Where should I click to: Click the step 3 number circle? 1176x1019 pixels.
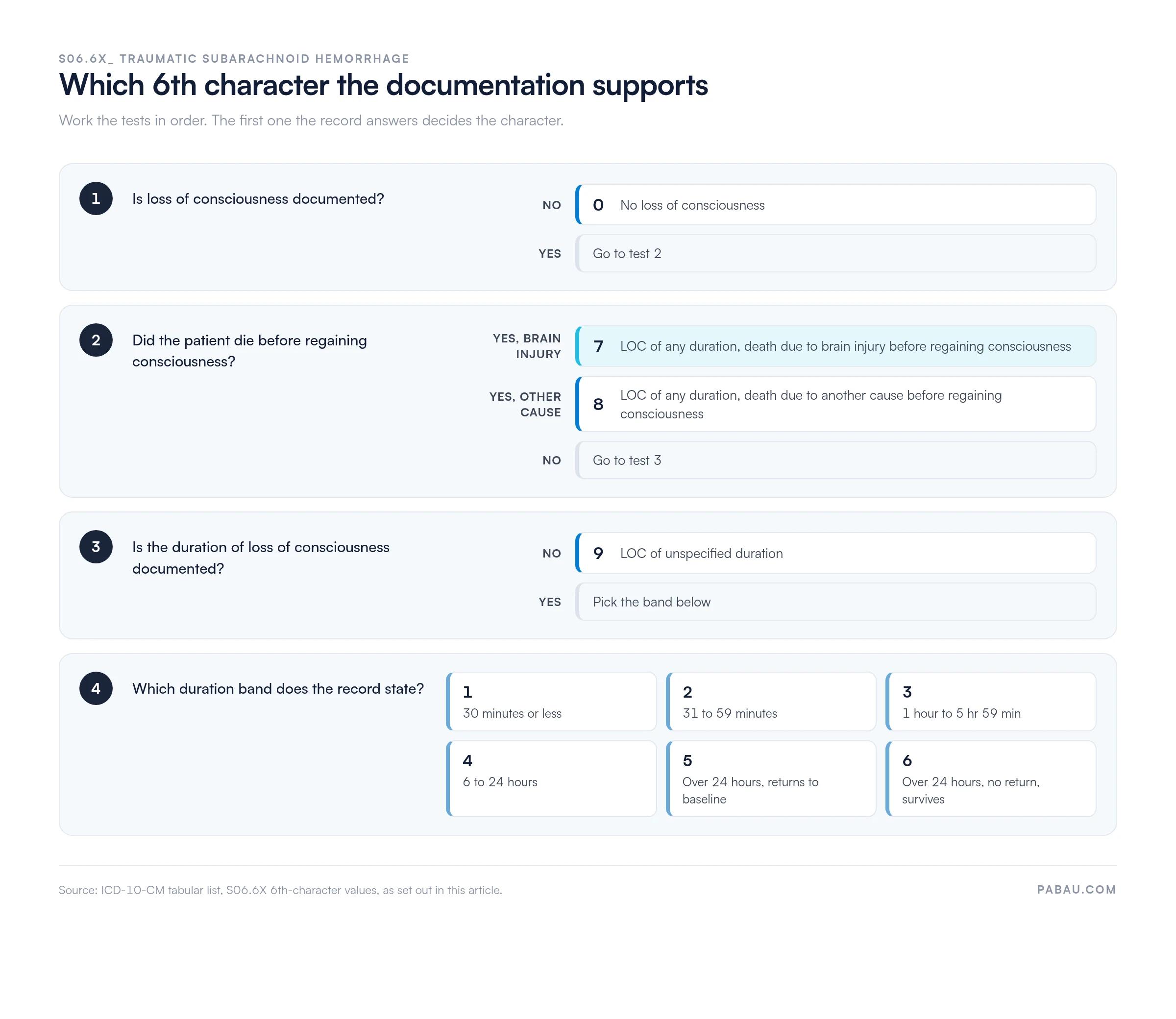[96, 547]
